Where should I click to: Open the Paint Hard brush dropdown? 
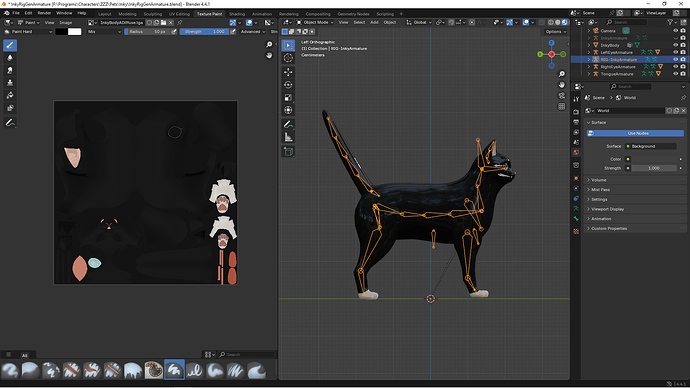28,32
